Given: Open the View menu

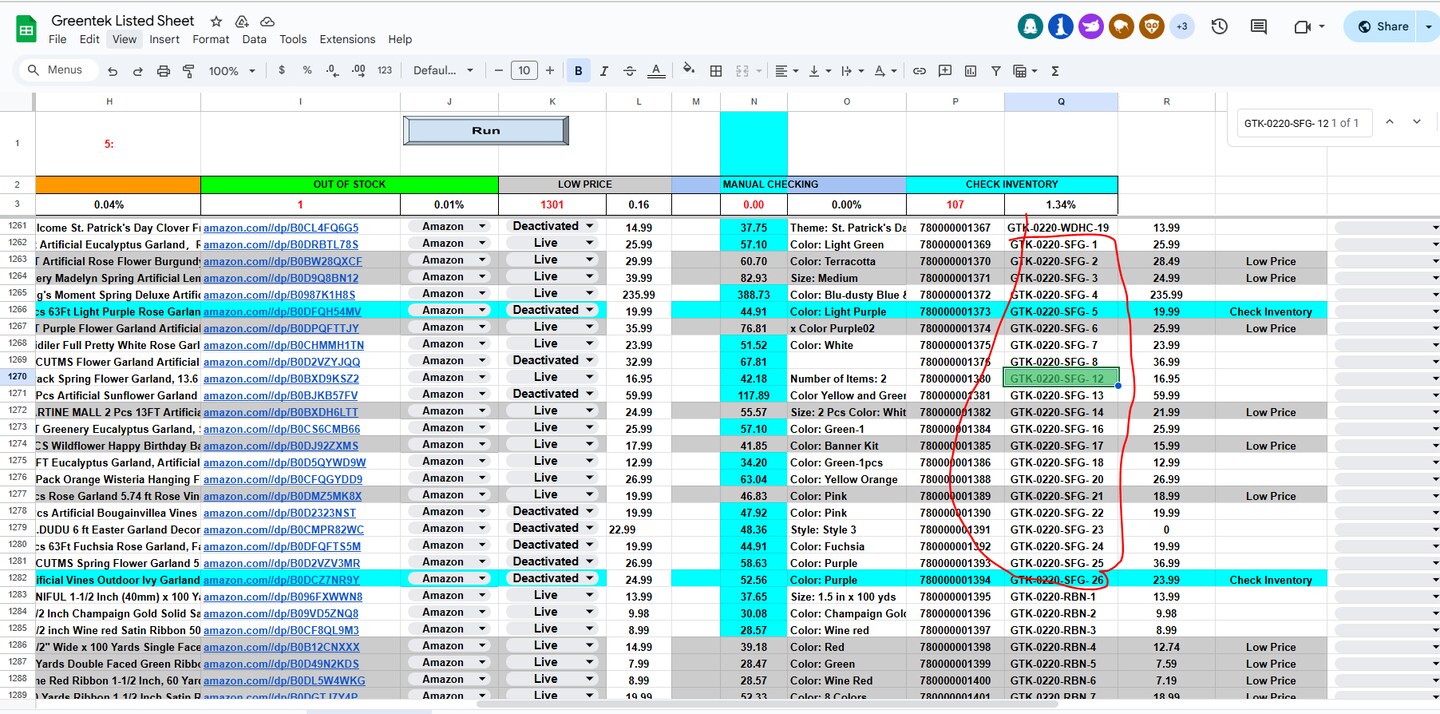Looking at the screenshot, I should click(x=124, y=39).
